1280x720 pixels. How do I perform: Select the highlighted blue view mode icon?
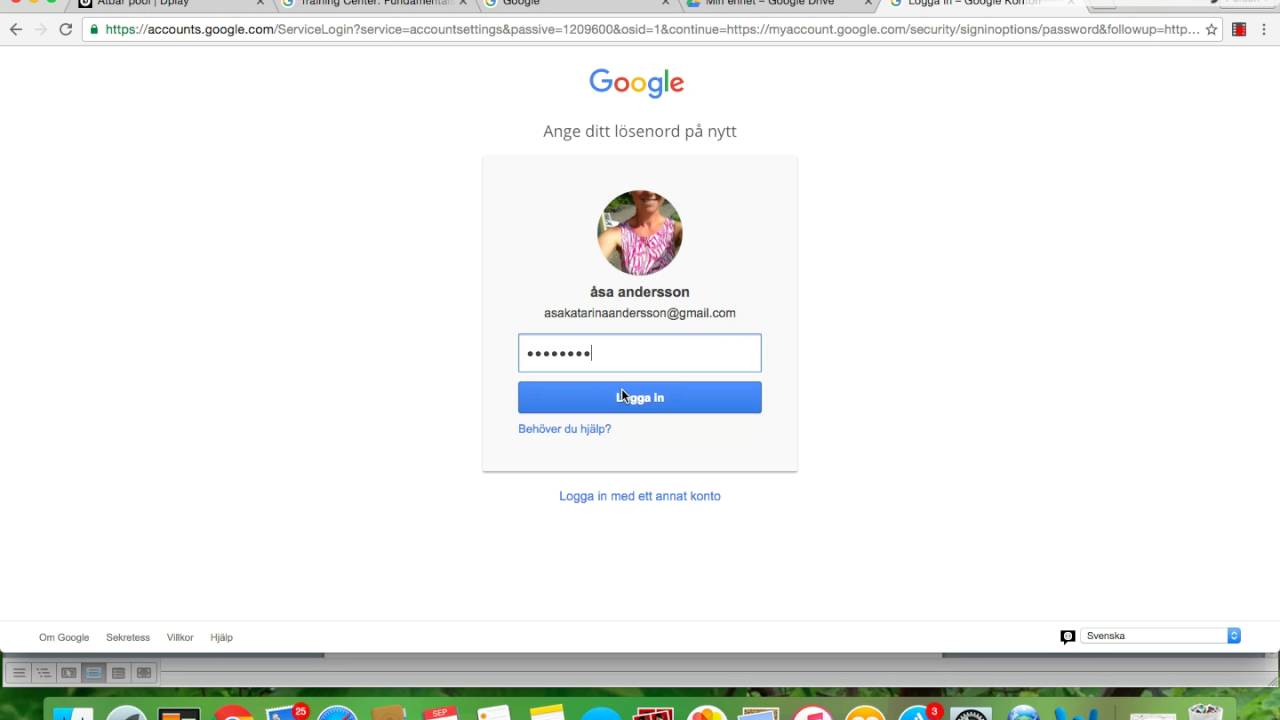(x=93, y=673)
